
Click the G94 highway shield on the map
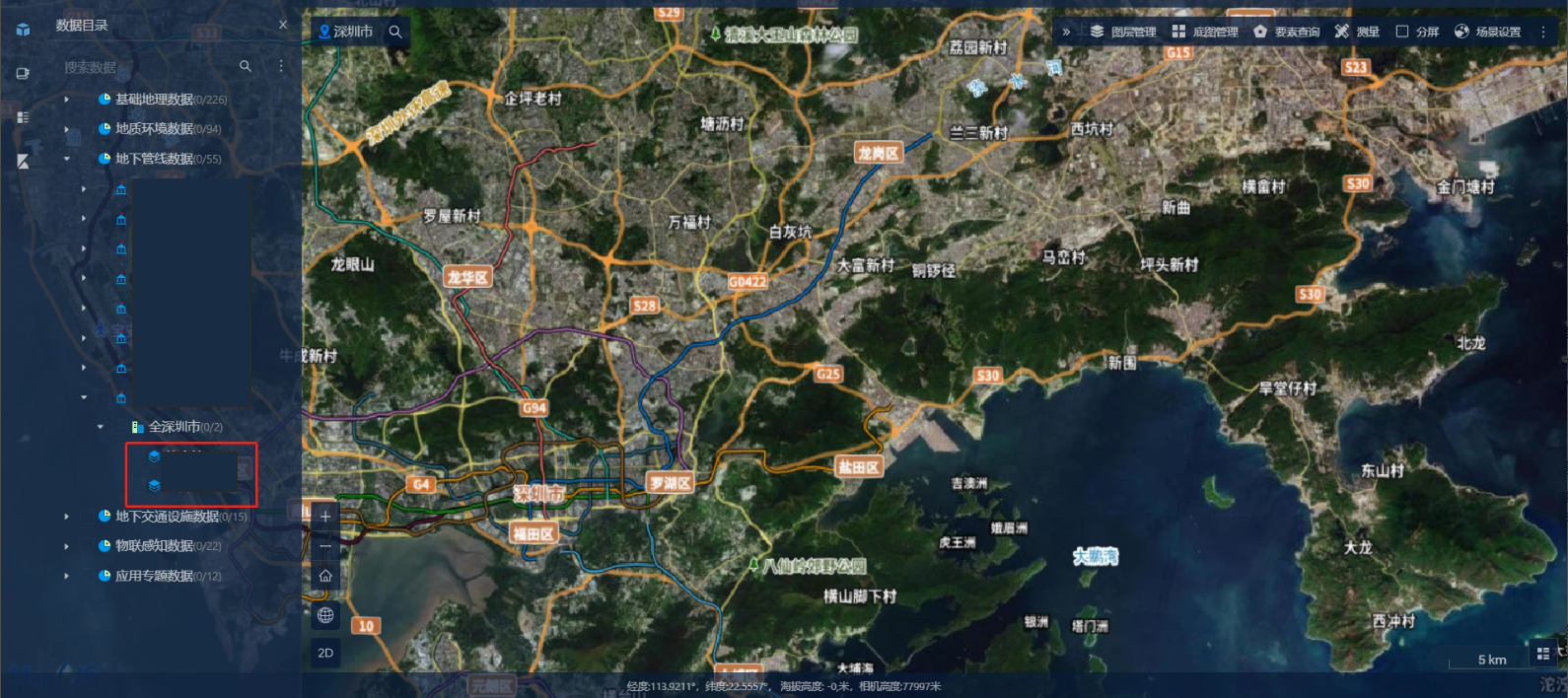(x=535, y=407)
